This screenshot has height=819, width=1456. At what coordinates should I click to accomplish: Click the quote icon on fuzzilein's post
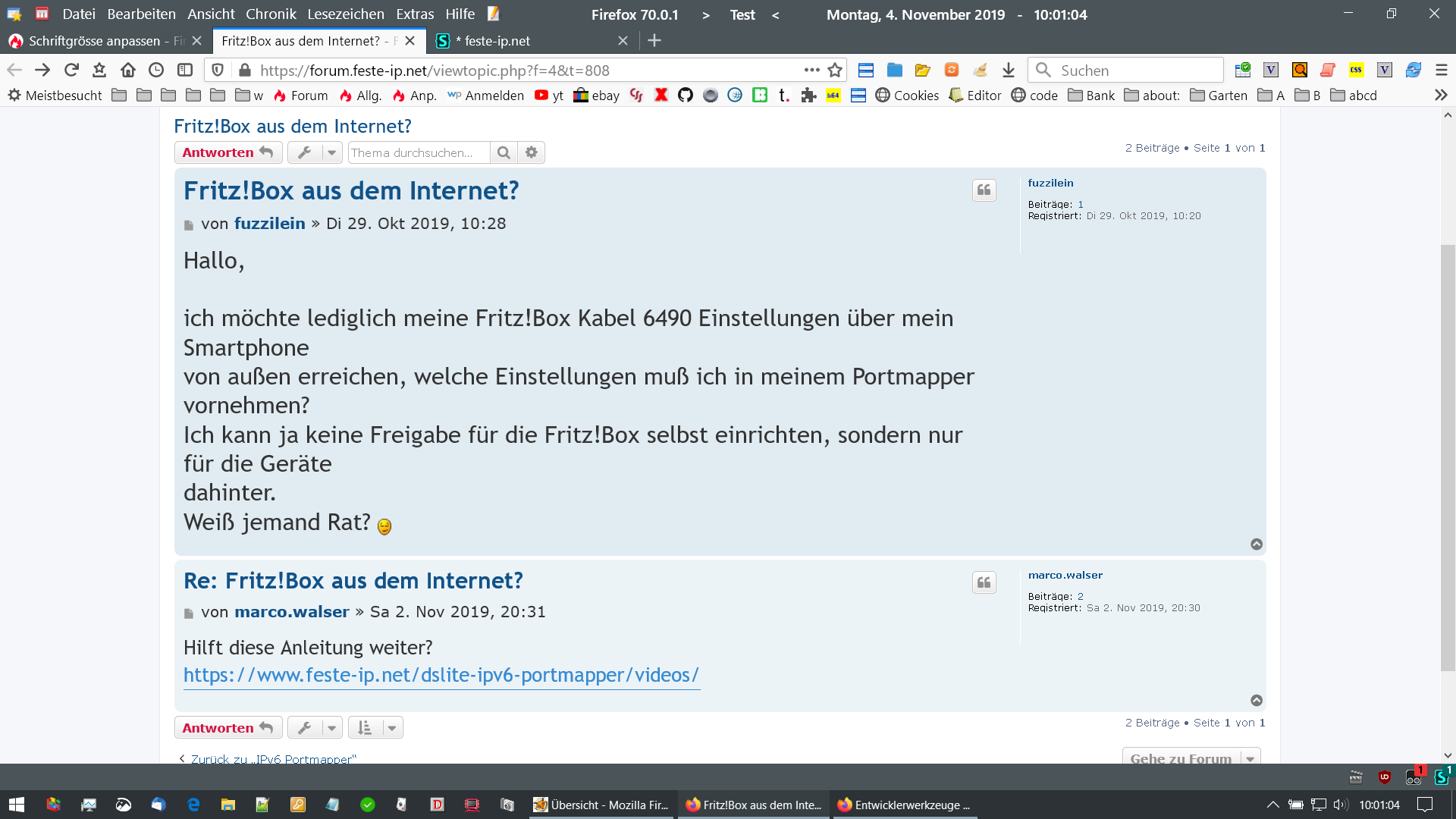click(x=984, y=190)
